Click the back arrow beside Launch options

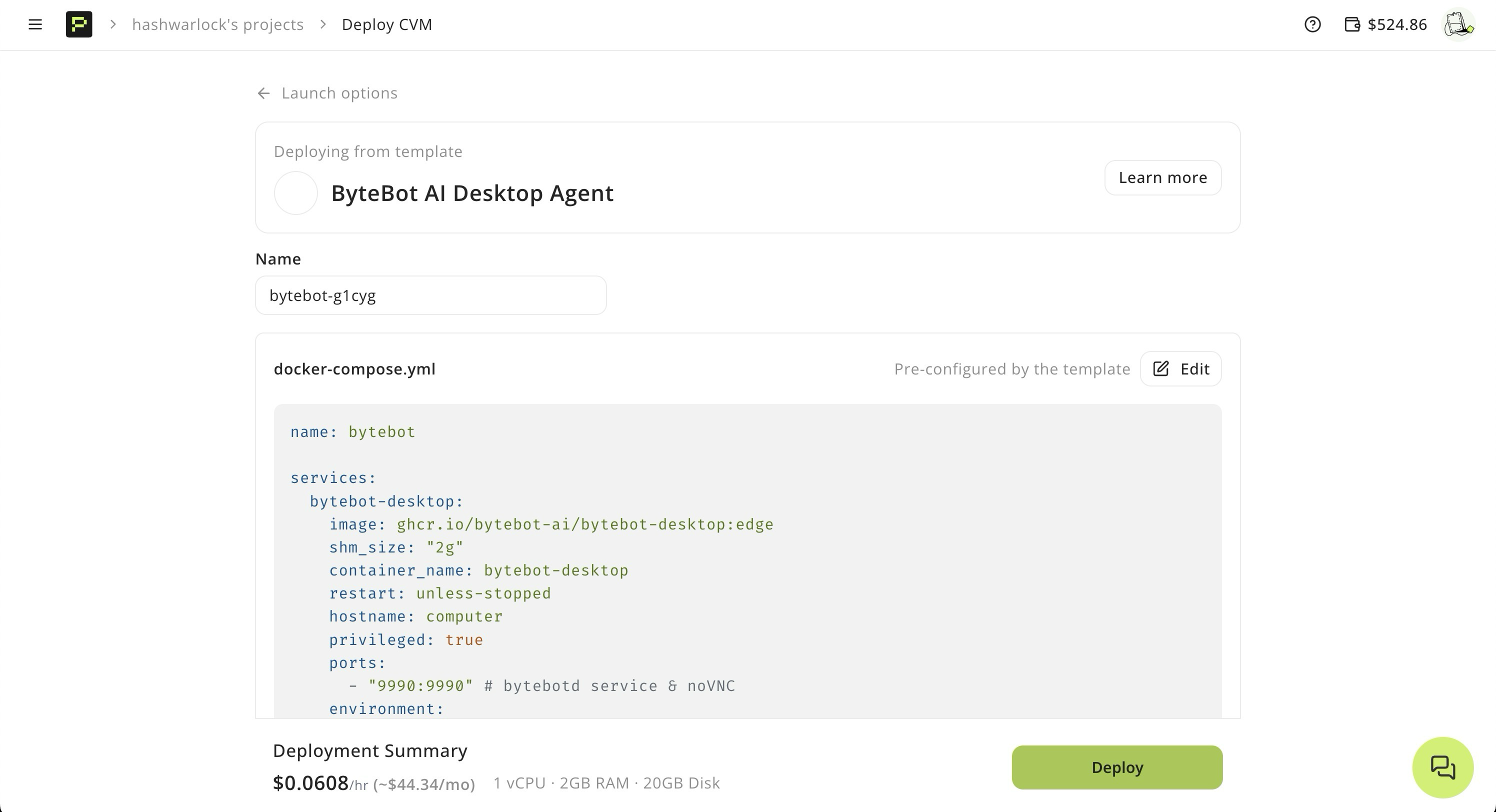263,93
